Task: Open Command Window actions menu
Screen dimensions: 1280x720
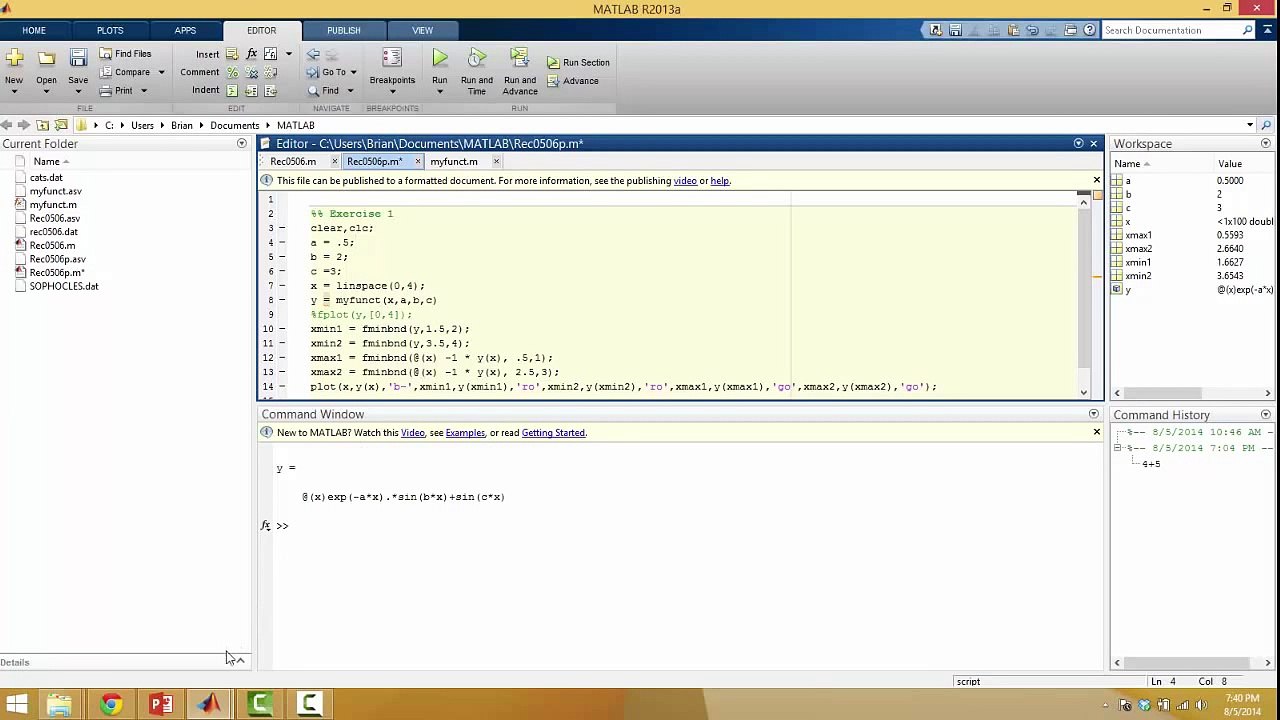Action: [1094, 414]
